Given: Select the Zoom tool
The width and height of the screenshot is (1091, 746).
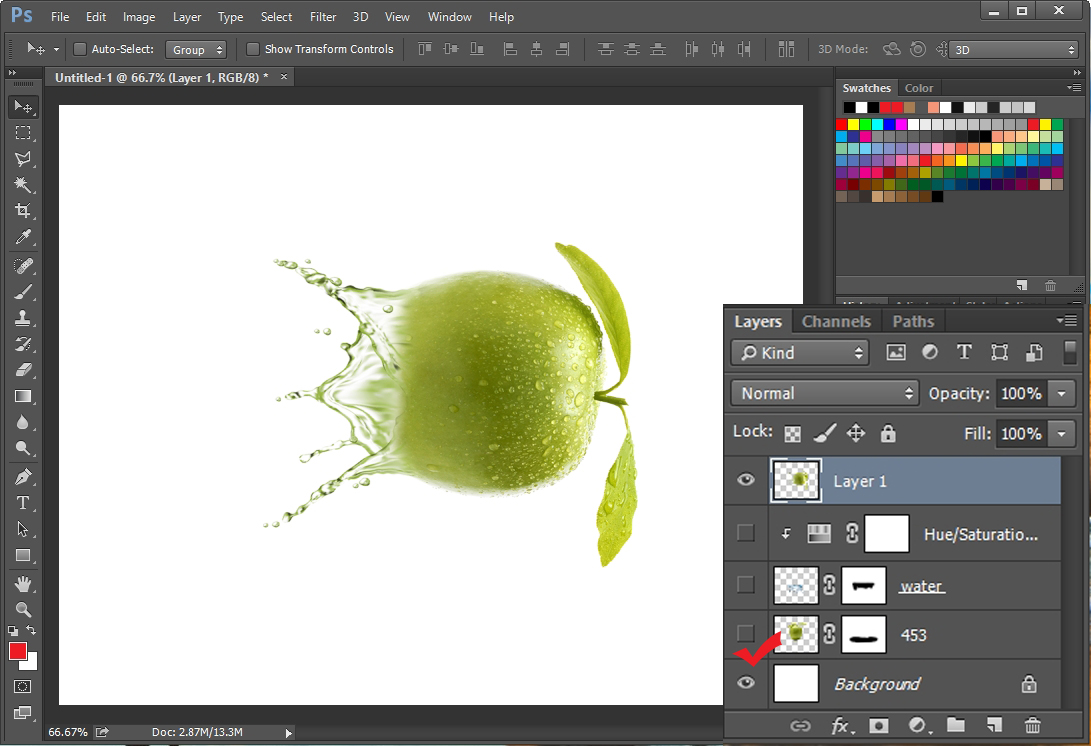Looking at the screenshot, I should tap(23, 610).
